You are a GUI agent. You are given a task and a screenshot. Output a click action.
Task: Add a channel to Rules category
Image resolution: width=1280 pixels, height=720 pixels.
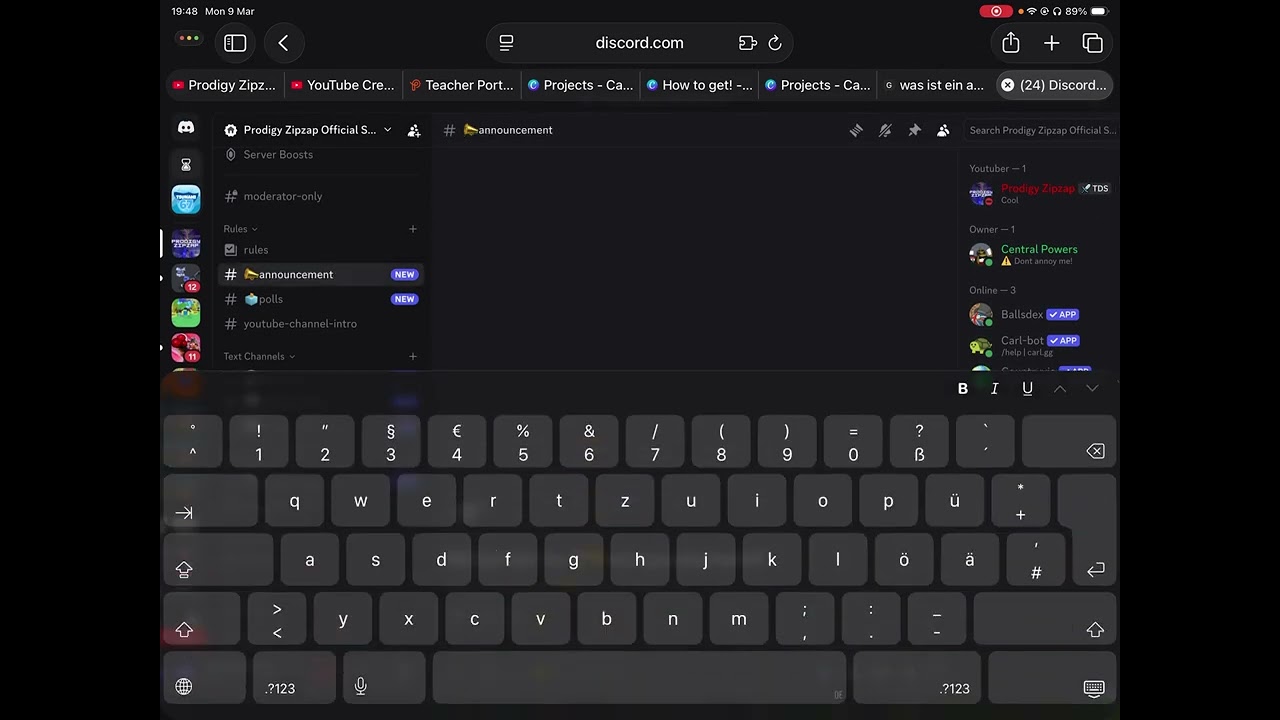coord(413,229)
